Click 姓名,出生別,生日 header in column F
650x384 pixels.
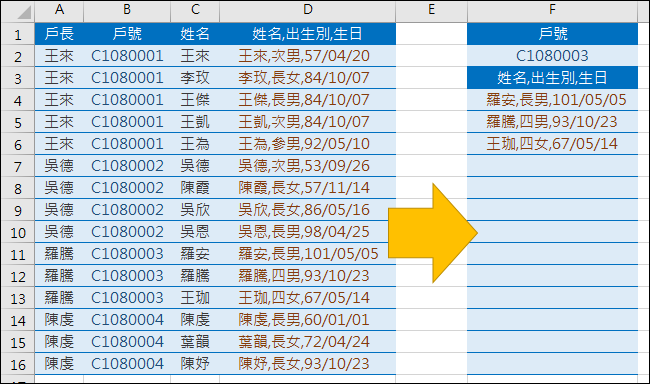coord(552,78)
